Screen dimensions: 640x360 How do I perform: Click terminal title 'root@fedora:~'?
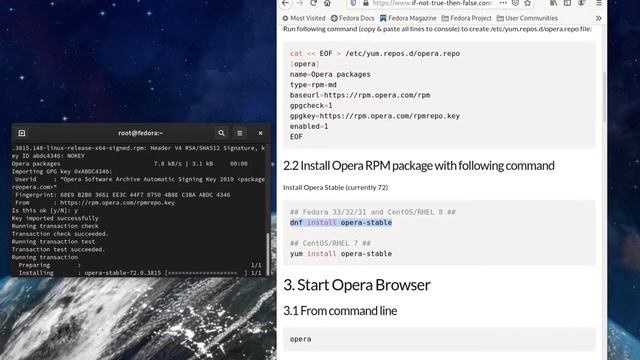(140, 133)
